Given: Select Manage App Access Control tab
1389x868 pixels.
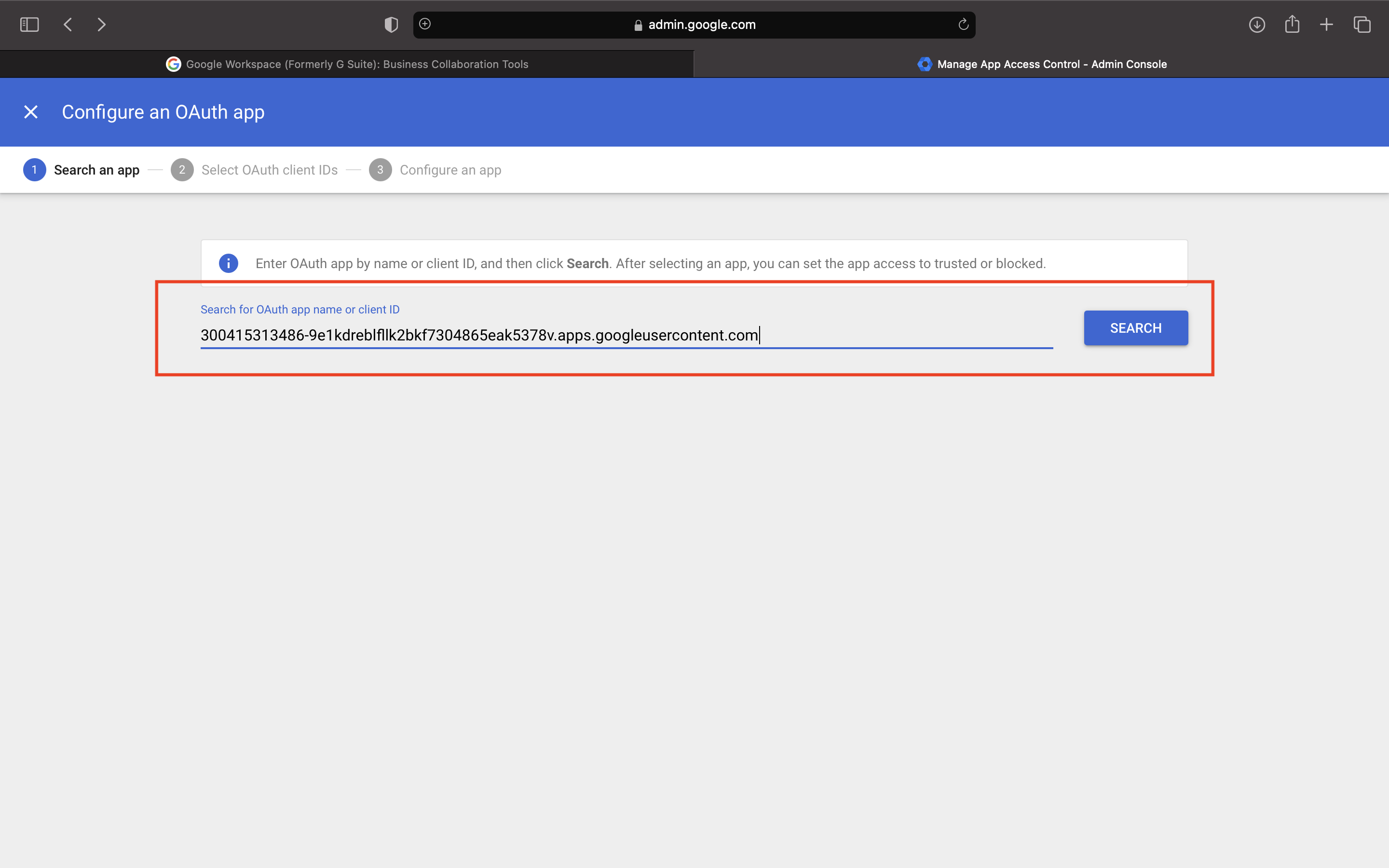Looking at the screenshot, I should [x=1042, y=64].
